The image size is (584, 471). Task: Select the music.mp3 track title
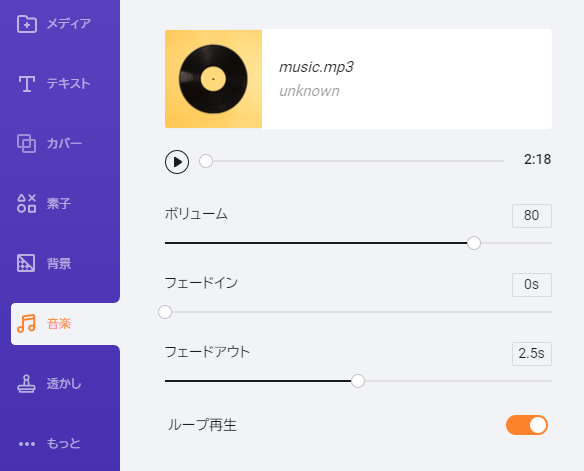(x=316, y=67)
